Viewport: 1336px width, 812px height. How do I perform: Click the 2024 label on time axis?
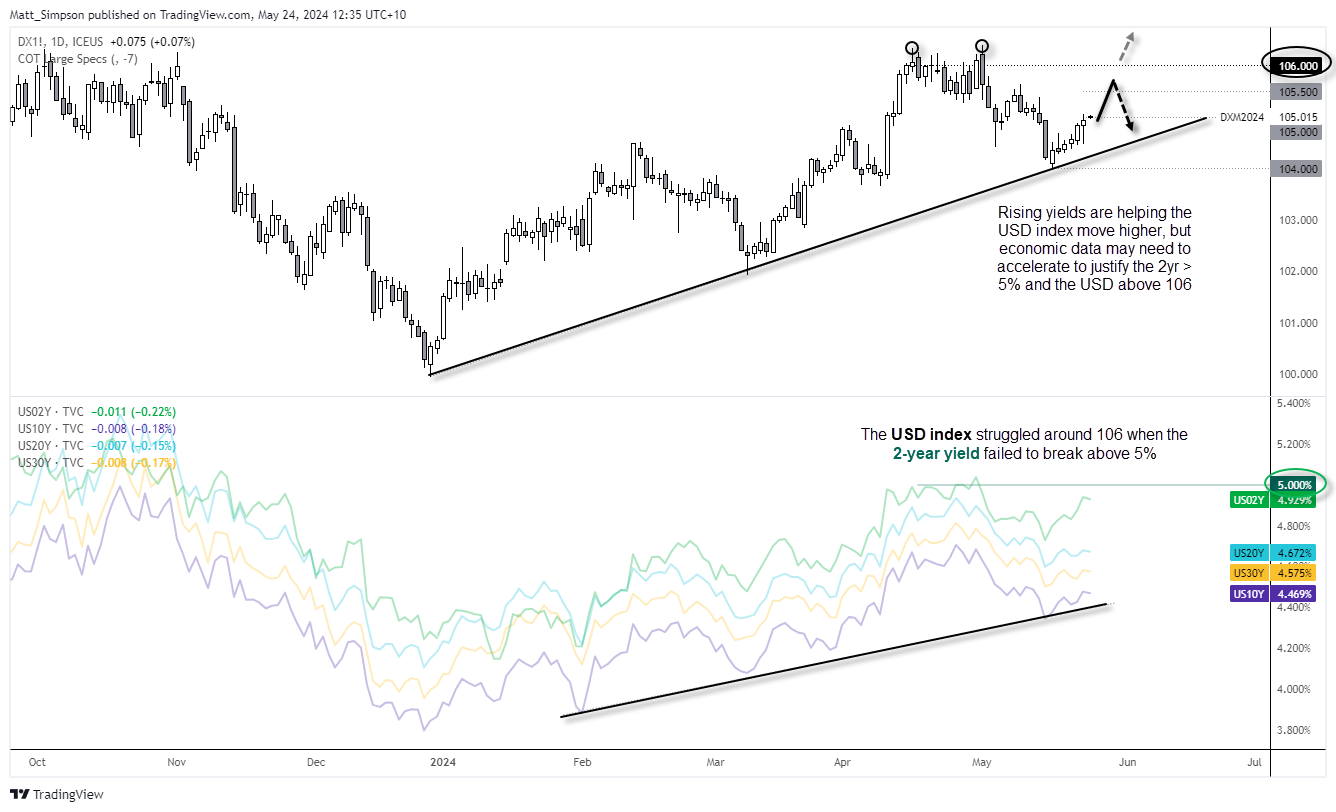tap(441, 762)
